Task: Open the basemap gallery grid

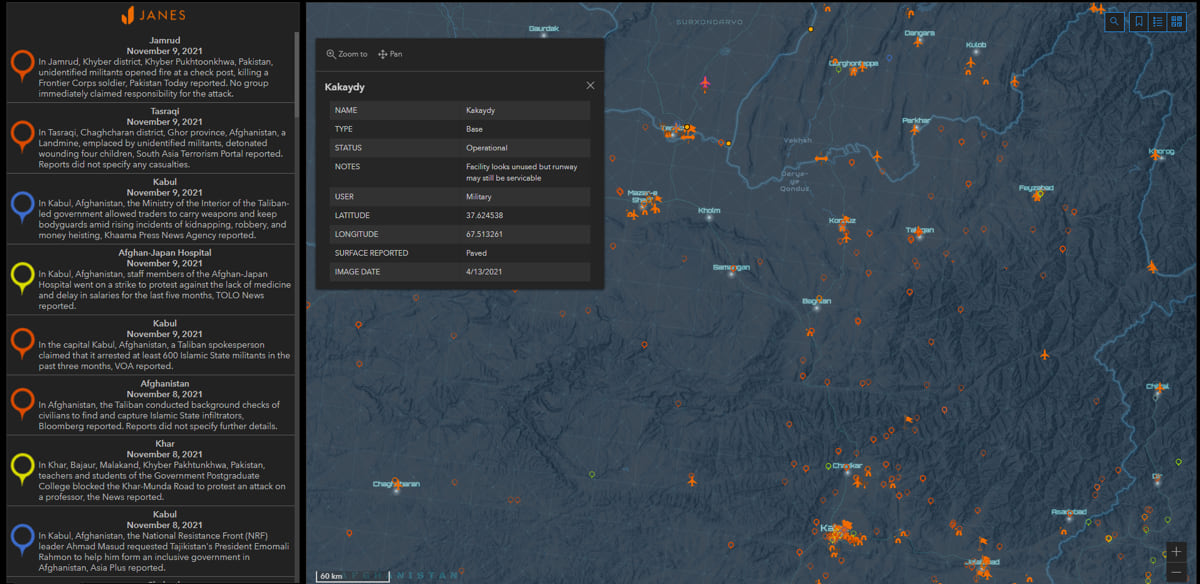Action: pyautogui.click(x=1177, y=21)
